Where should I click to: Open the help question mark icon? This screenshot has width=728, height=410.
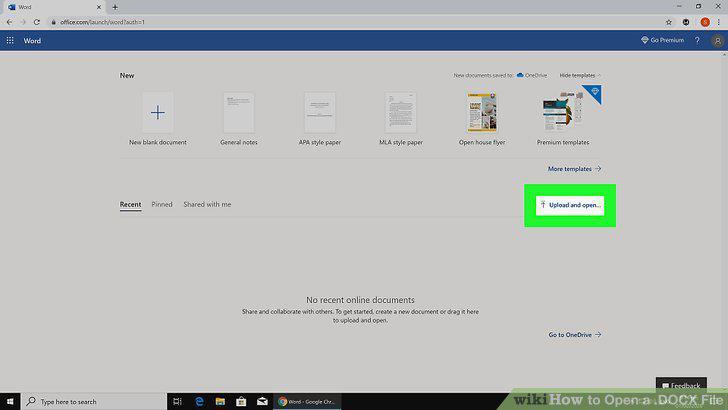click(697, 40)
